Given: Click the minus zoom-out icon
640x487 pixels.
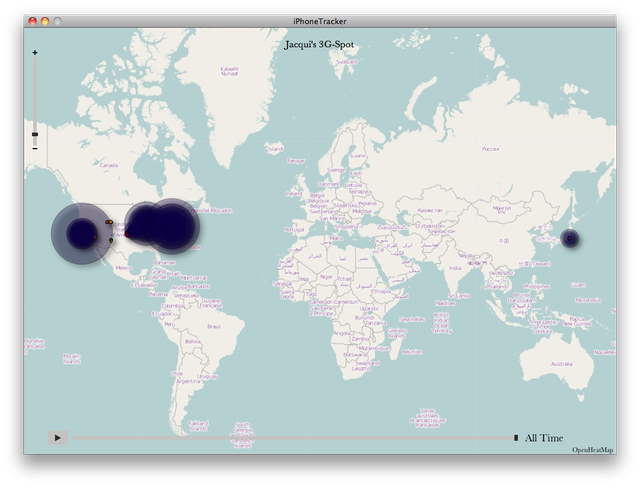Looking at the screenshot, I should 35,149.
